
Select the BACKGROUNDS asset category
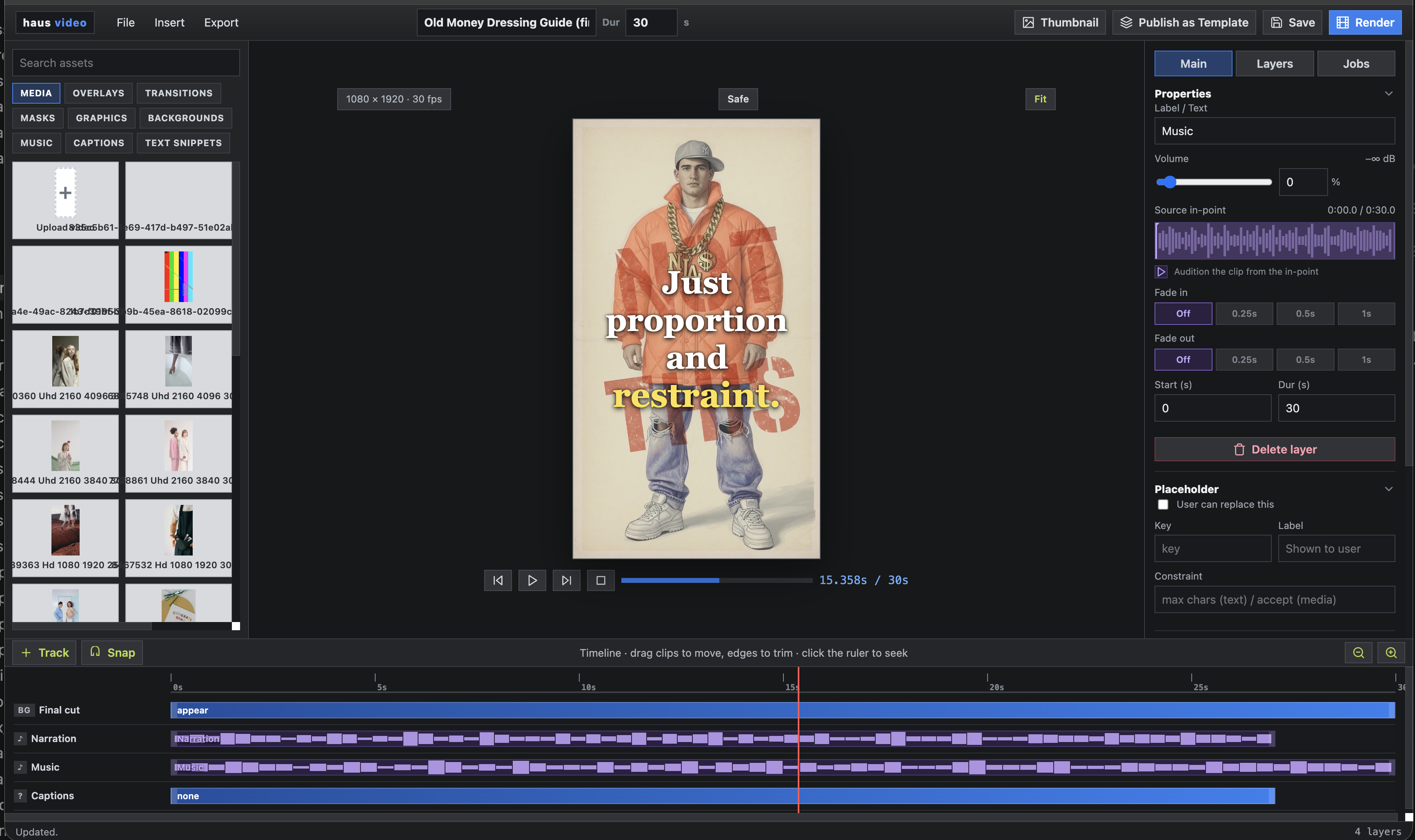point(186,118)
